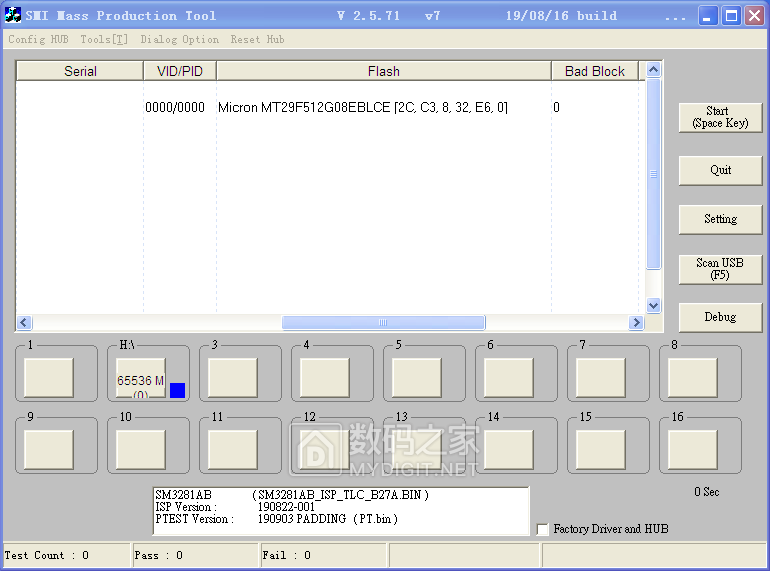Select USB port slot 9
The width and height of the screenshot is (770, 571).
point(48,449)
